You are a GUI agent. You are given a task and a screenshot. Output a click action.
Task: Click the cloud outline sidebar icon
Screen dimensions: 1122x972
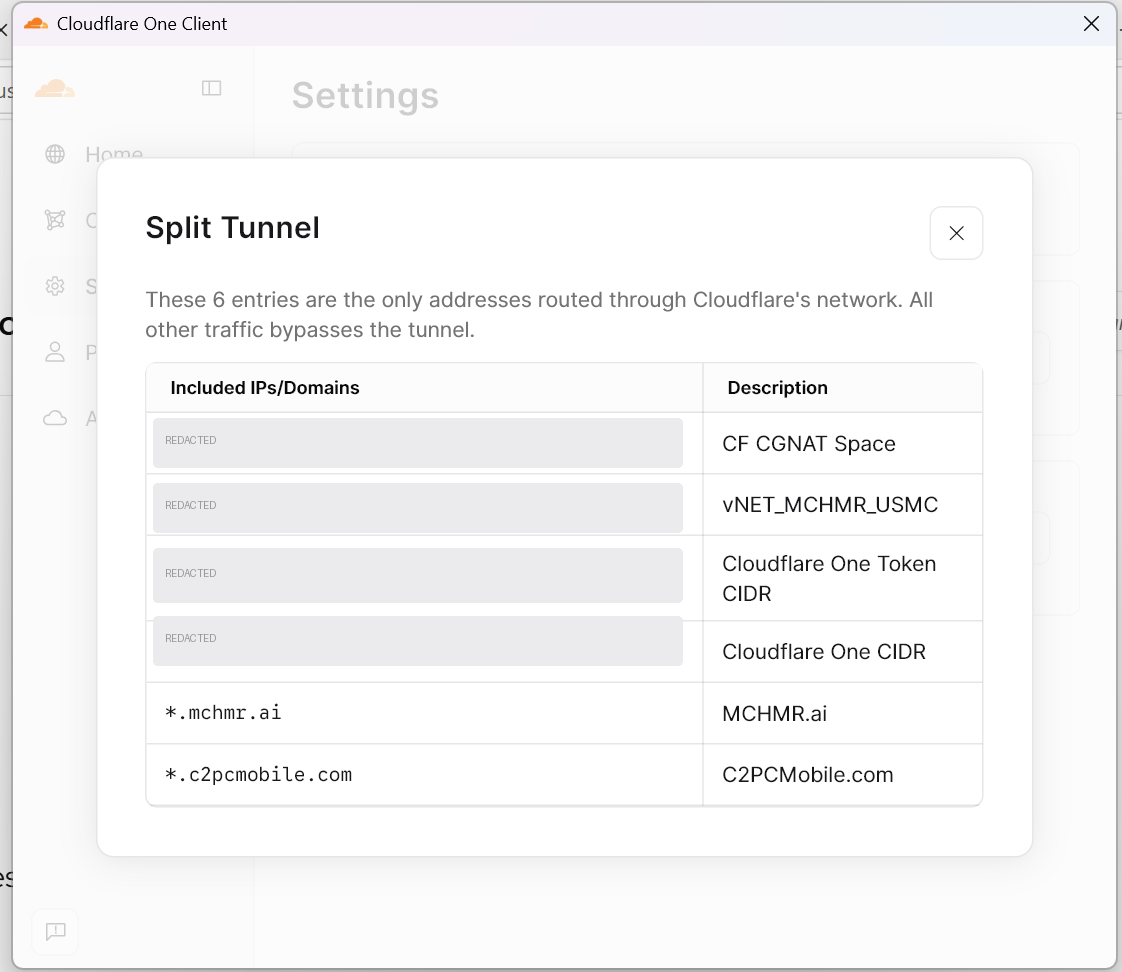[x=55, y=418]
